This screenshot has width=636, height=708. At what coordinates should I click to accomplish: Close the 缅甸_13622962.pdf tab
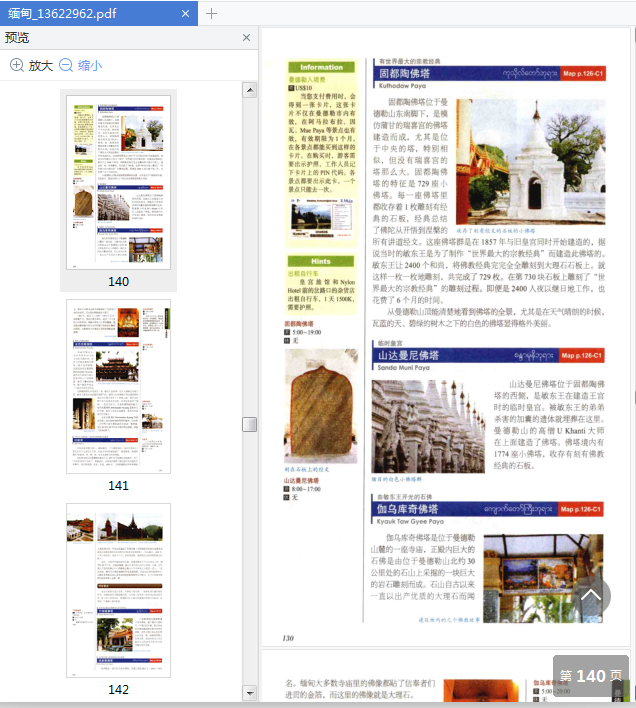coord(185,14)
